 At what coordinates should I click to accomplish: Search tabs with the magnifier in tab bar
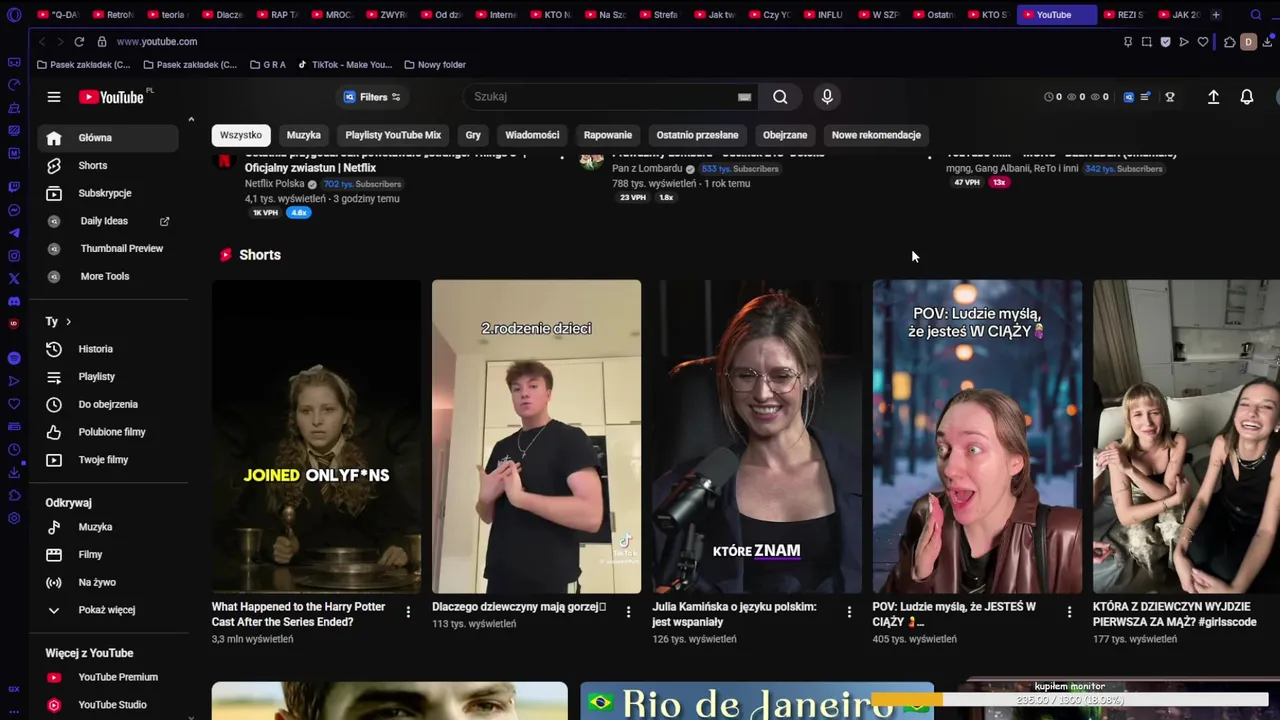click(1256, 15)
